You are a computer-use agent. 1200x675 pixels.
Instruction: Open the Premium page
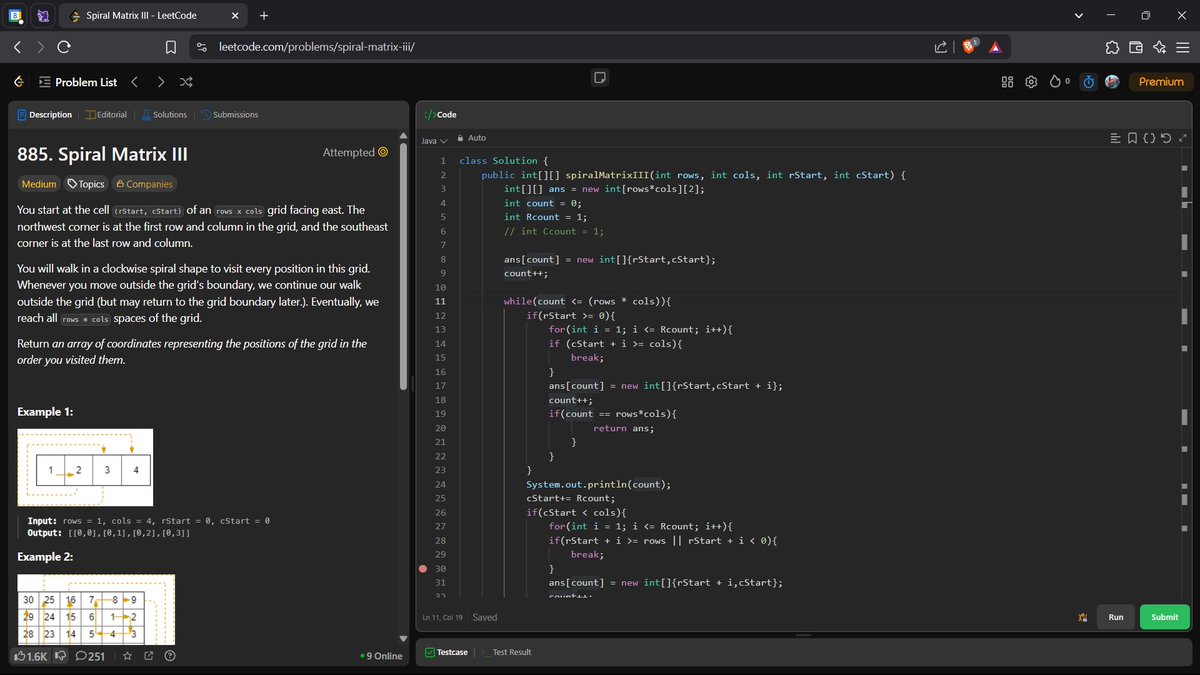pyautogui.click(x=1160, y=82)
